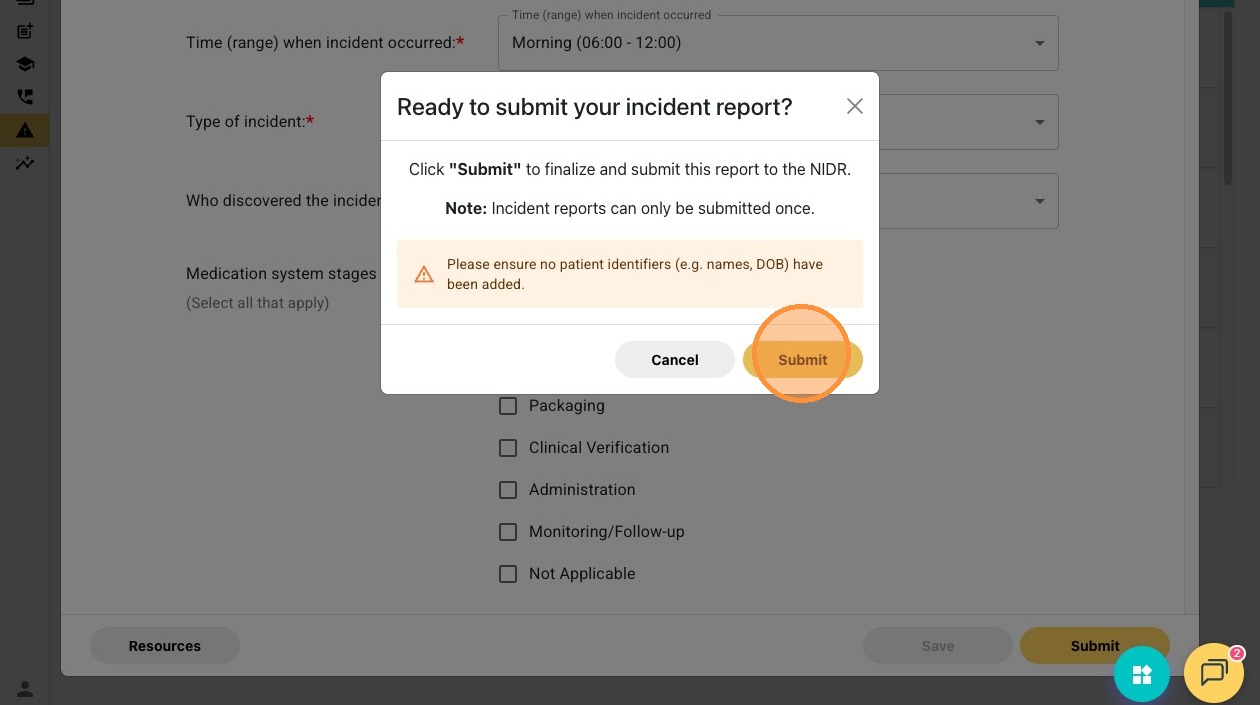
Task: Select the Monitoring/Follow-up checkbox
Action: [x=508, y=532]
